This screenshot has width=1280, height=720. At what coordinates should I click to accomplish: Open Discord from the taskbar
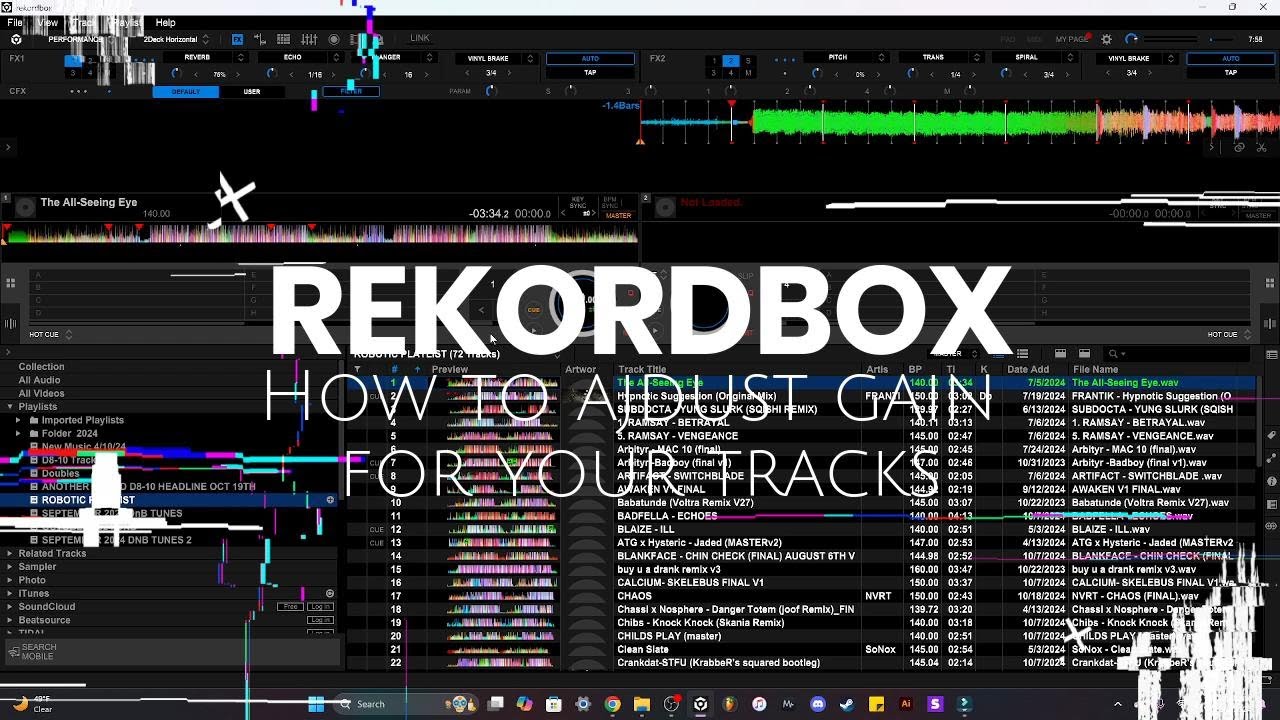[818, 704]
